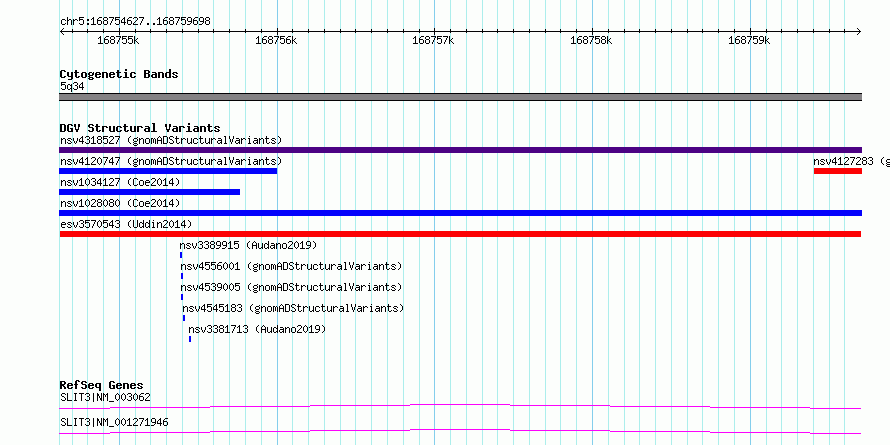Click the DGV Structural Variants track heading
Image resolution: width=890 pixels, height=445 pixels.
coord(140,128)
